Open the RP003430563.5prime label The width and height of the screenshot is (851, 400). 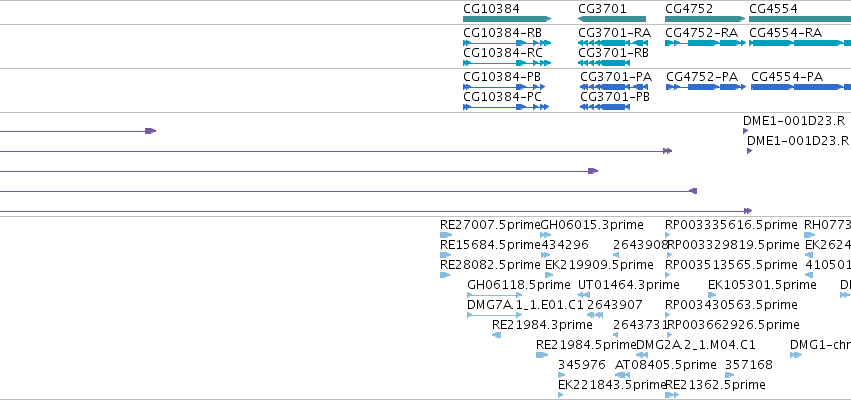pyautogui.click(x=731, y=305)
